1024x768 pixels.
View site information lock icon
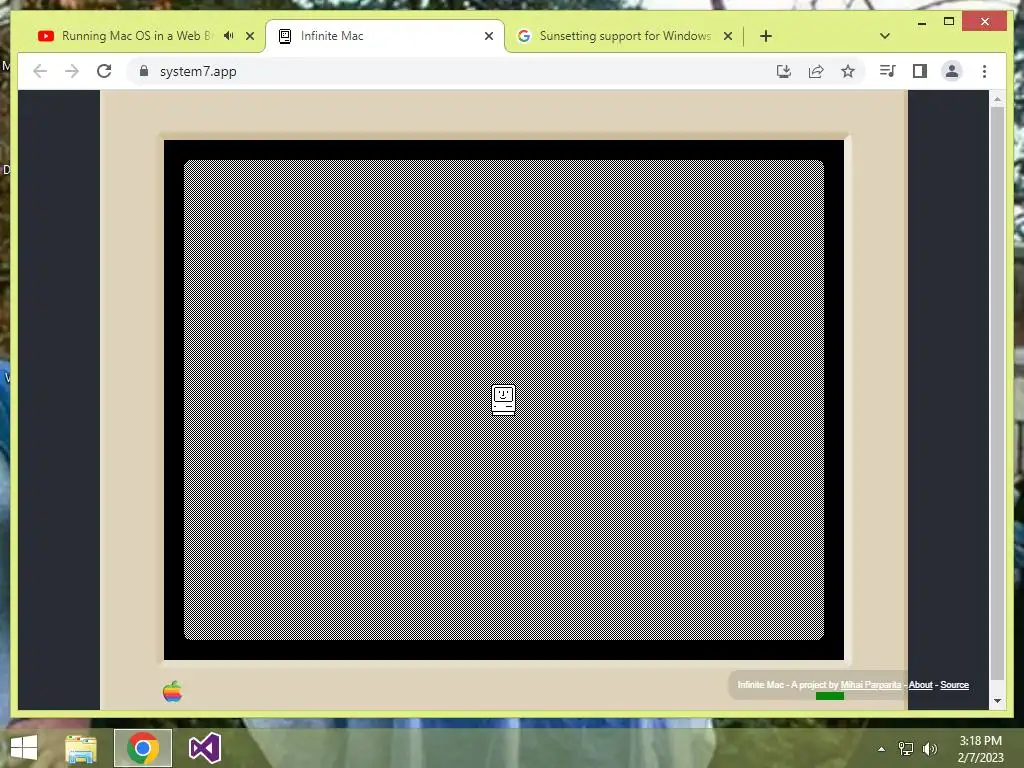pyautogui.click(x=144, y=71)
